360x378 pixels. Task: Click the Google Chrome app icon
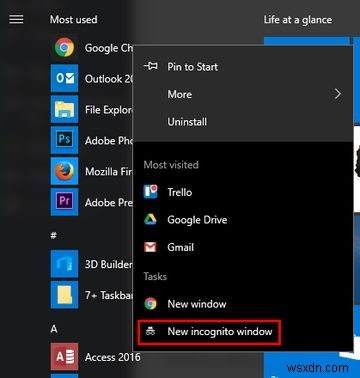click(64, 47)
